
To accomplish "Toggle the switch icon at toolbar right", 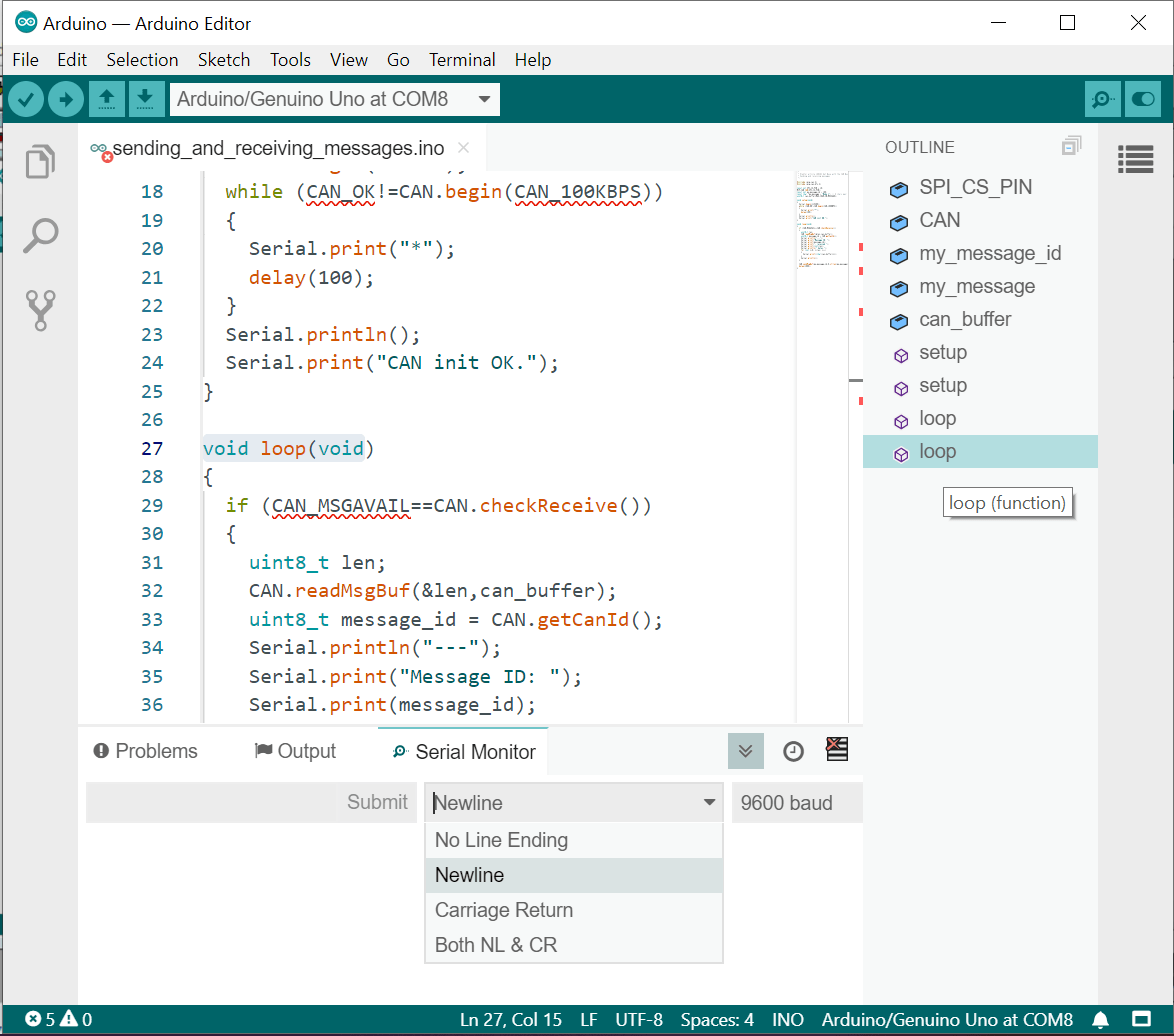I will tap(1143, 99).
